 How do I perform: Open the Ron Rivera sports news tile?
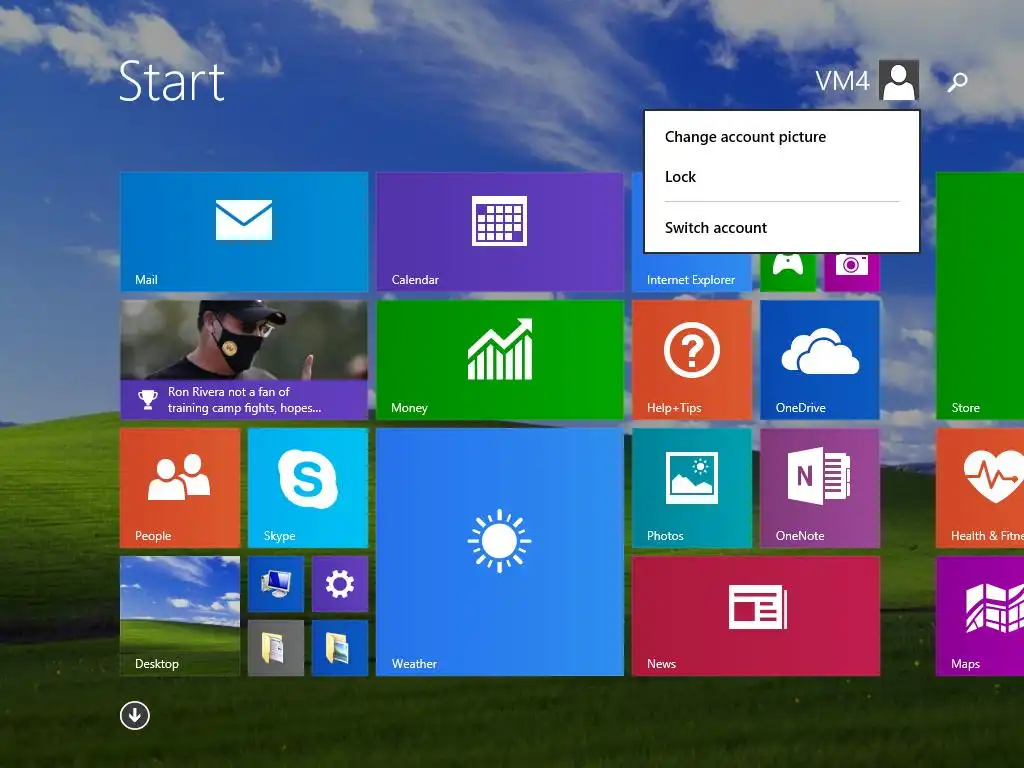(244, 359)
